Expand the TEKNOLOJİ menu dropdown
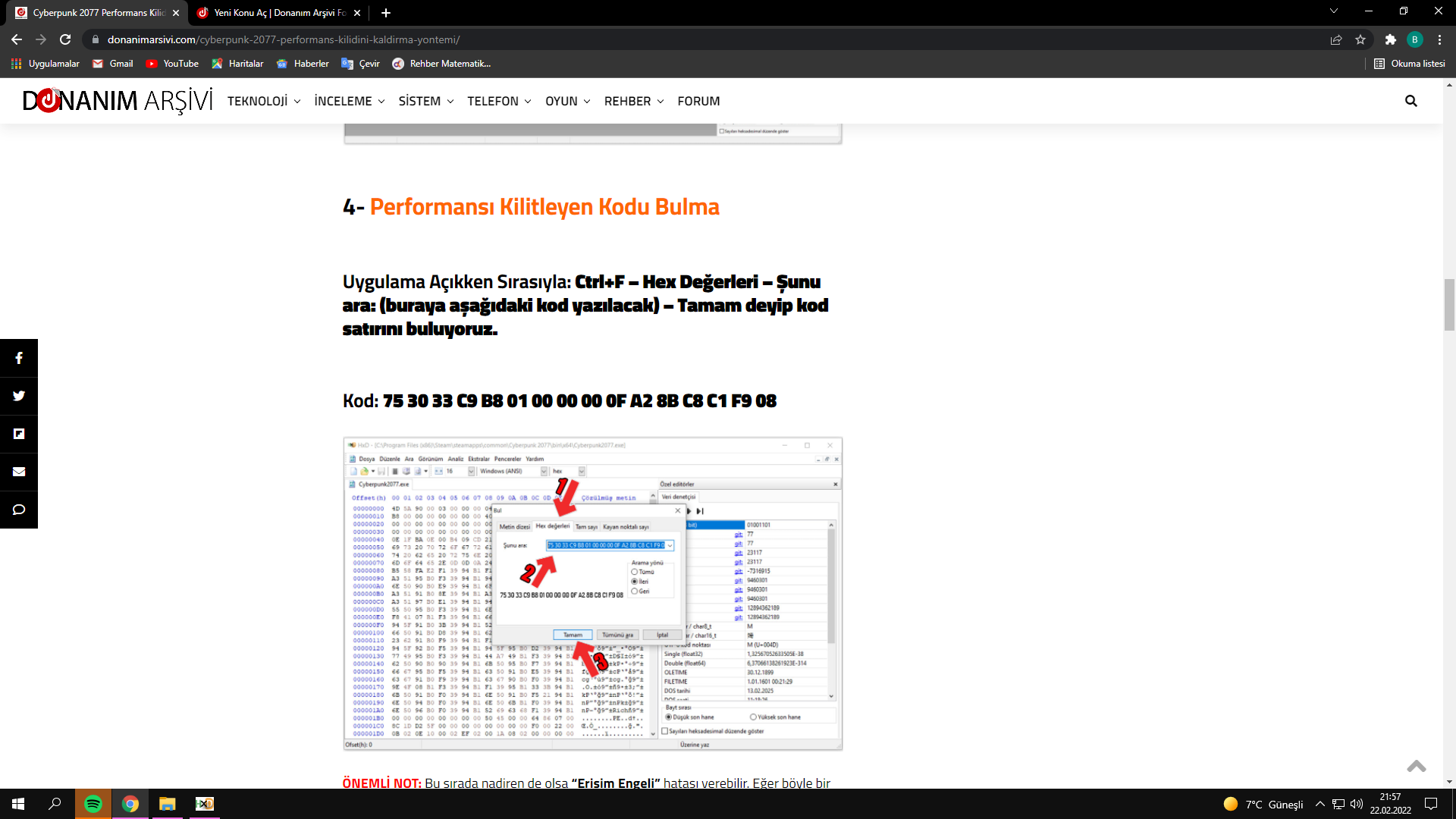 click(264, 101)
